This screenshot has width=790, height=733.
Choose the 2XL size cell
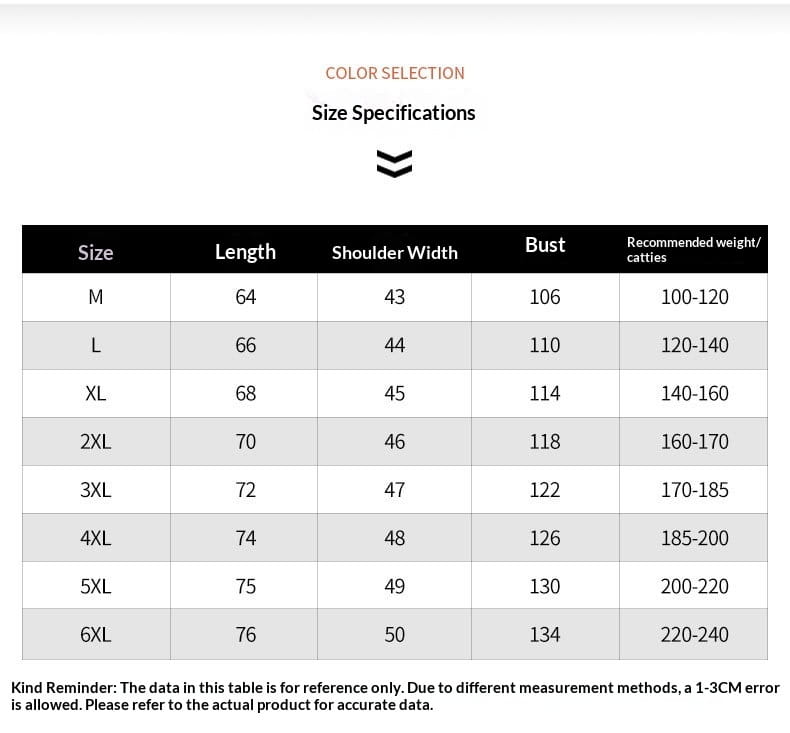point(96,442)
